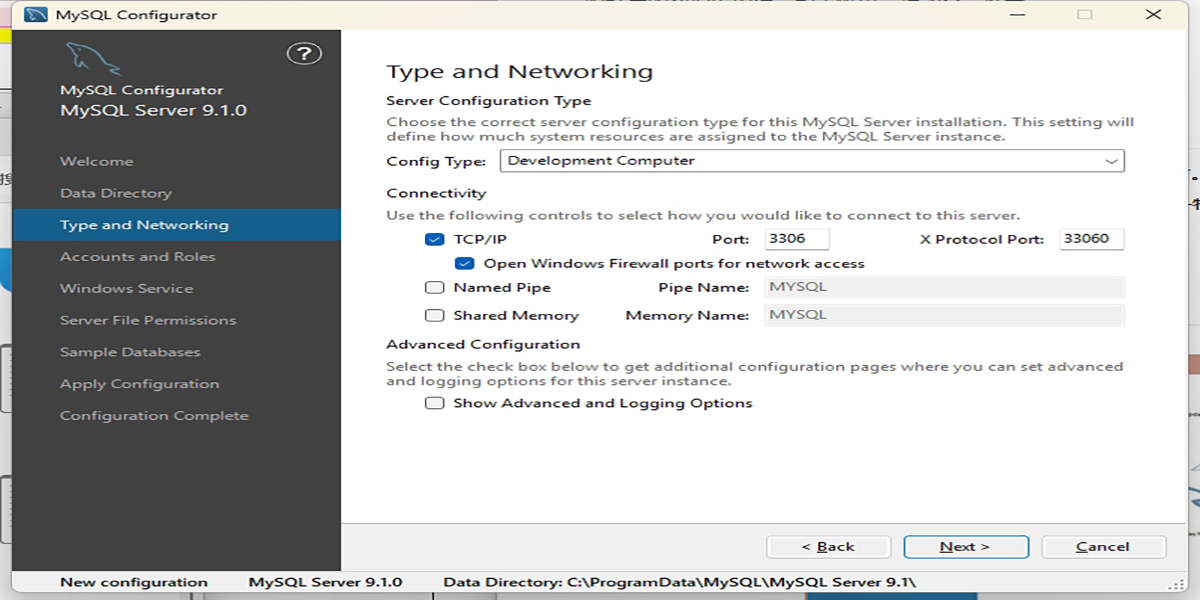
Task: Uncheck the TCP/IP checkbox
Action: 434,239
